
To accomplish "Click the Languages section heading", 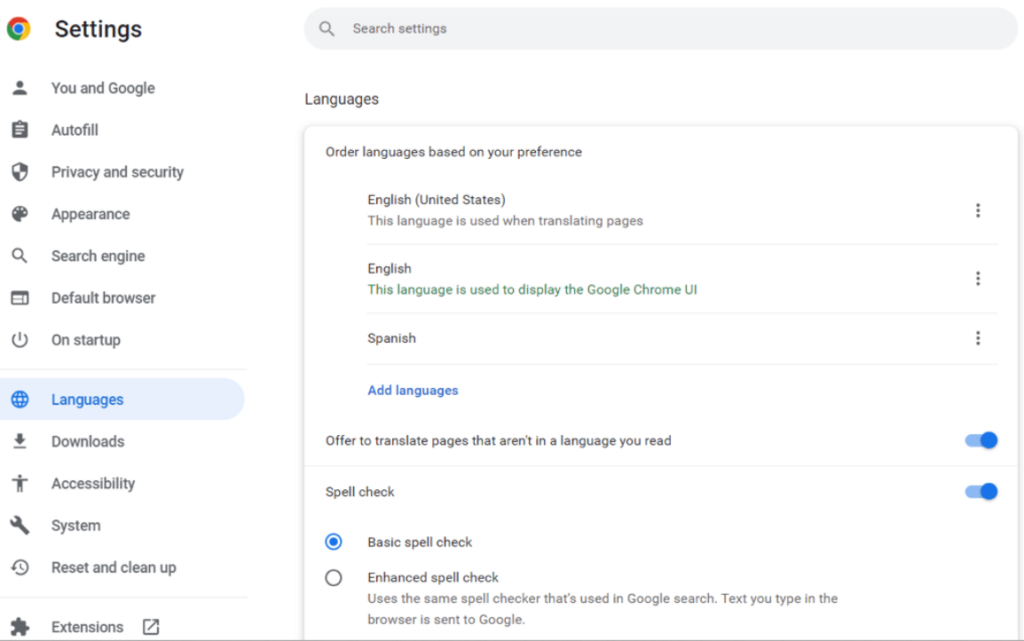I will [342, 99].
